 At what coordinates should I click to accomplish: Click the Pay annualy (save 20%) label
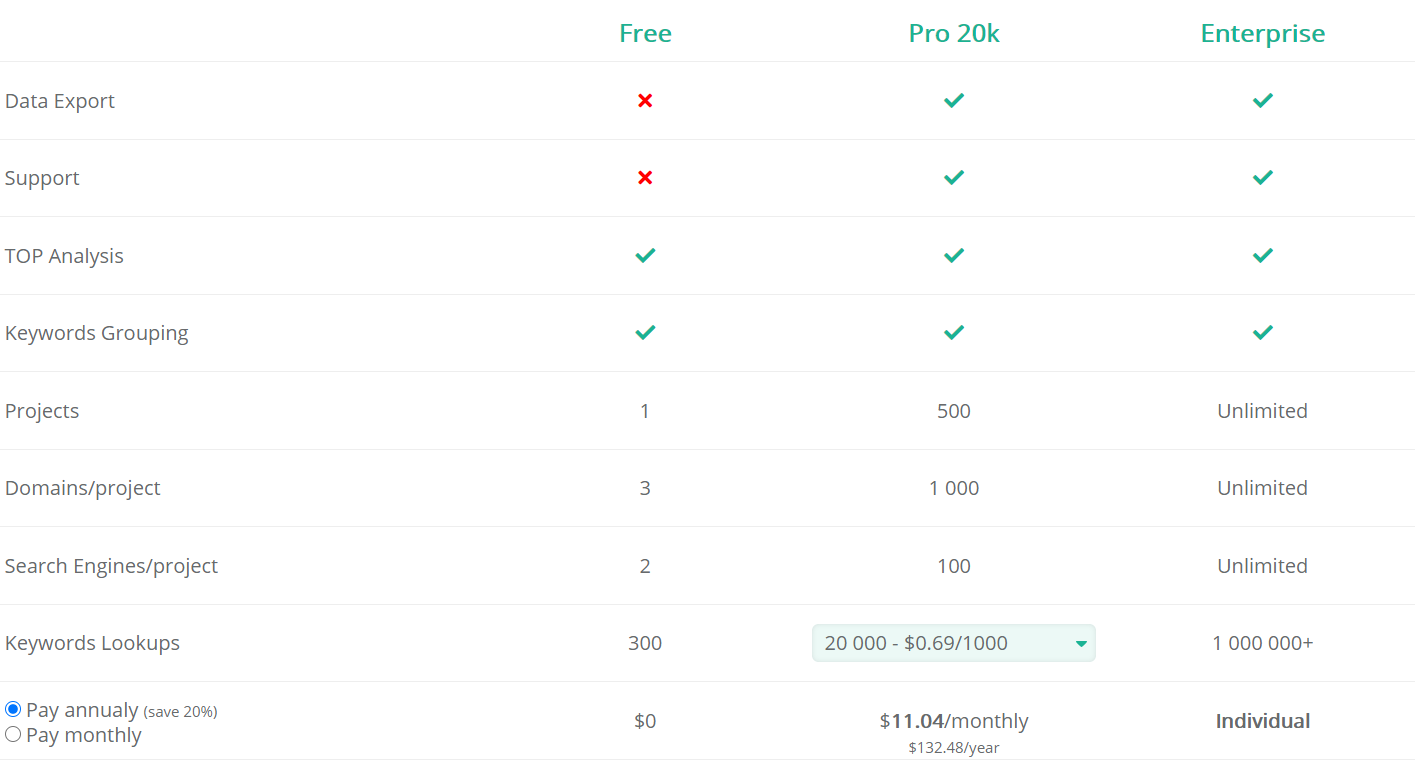(122, 710)
